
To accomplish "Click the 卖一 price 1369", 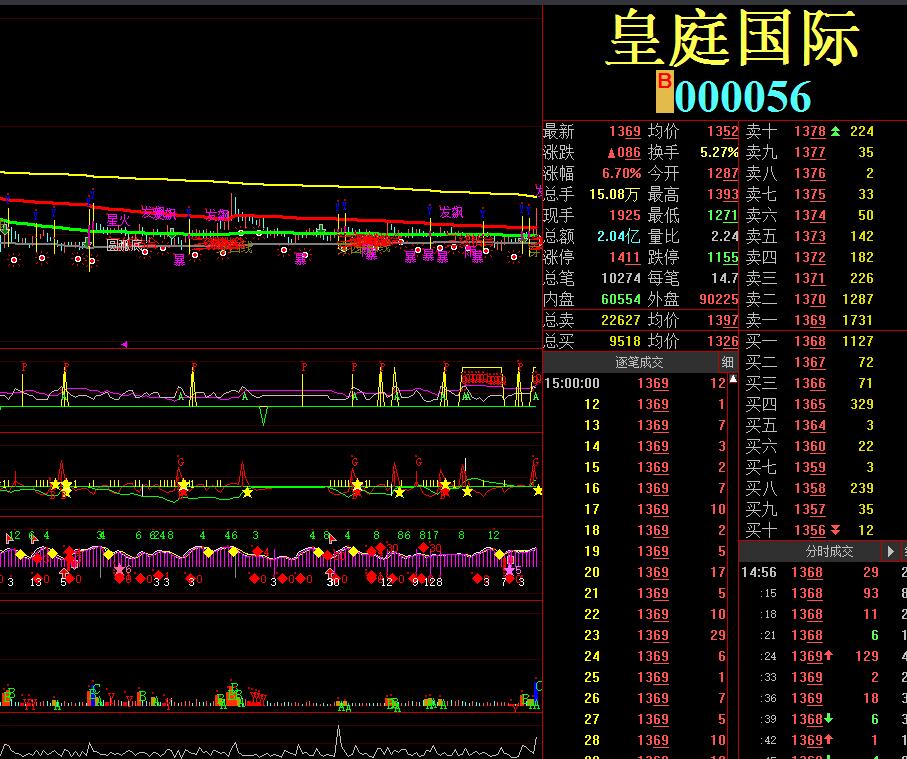I will point(810,320).
